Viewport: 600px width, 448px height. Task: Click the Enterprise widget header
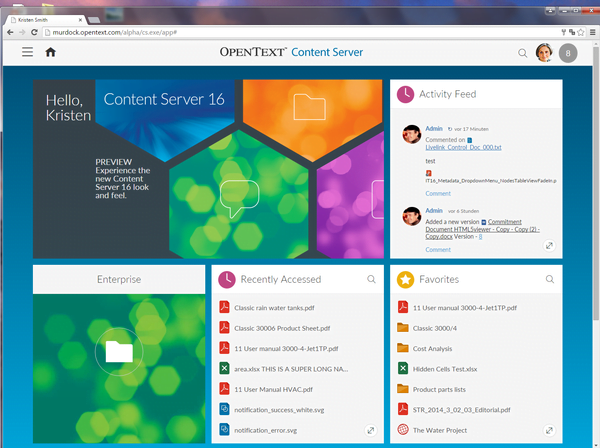119,279
